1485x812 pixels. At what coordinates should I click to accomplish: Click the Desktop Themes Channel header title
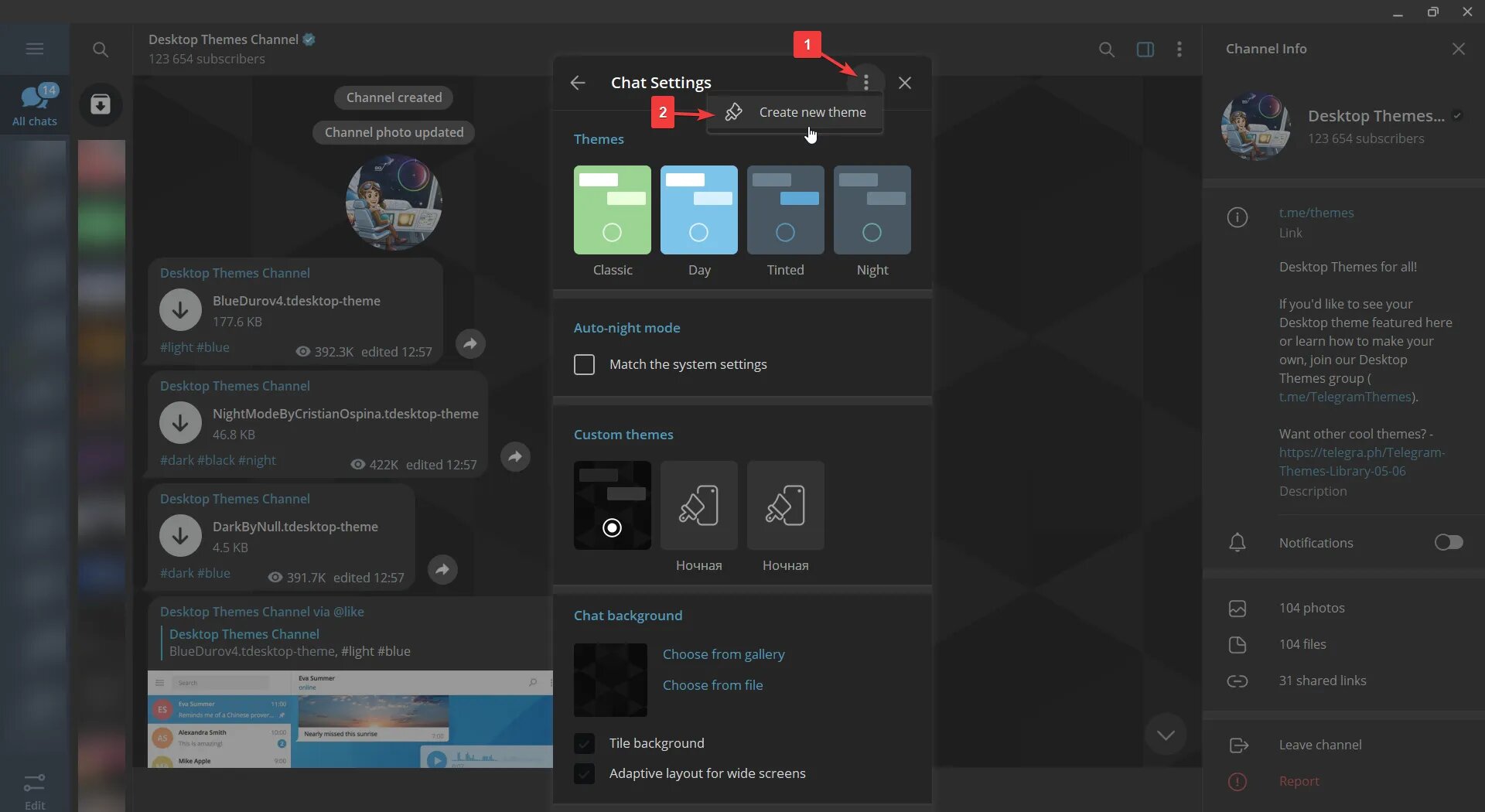[x=224, y=39]
